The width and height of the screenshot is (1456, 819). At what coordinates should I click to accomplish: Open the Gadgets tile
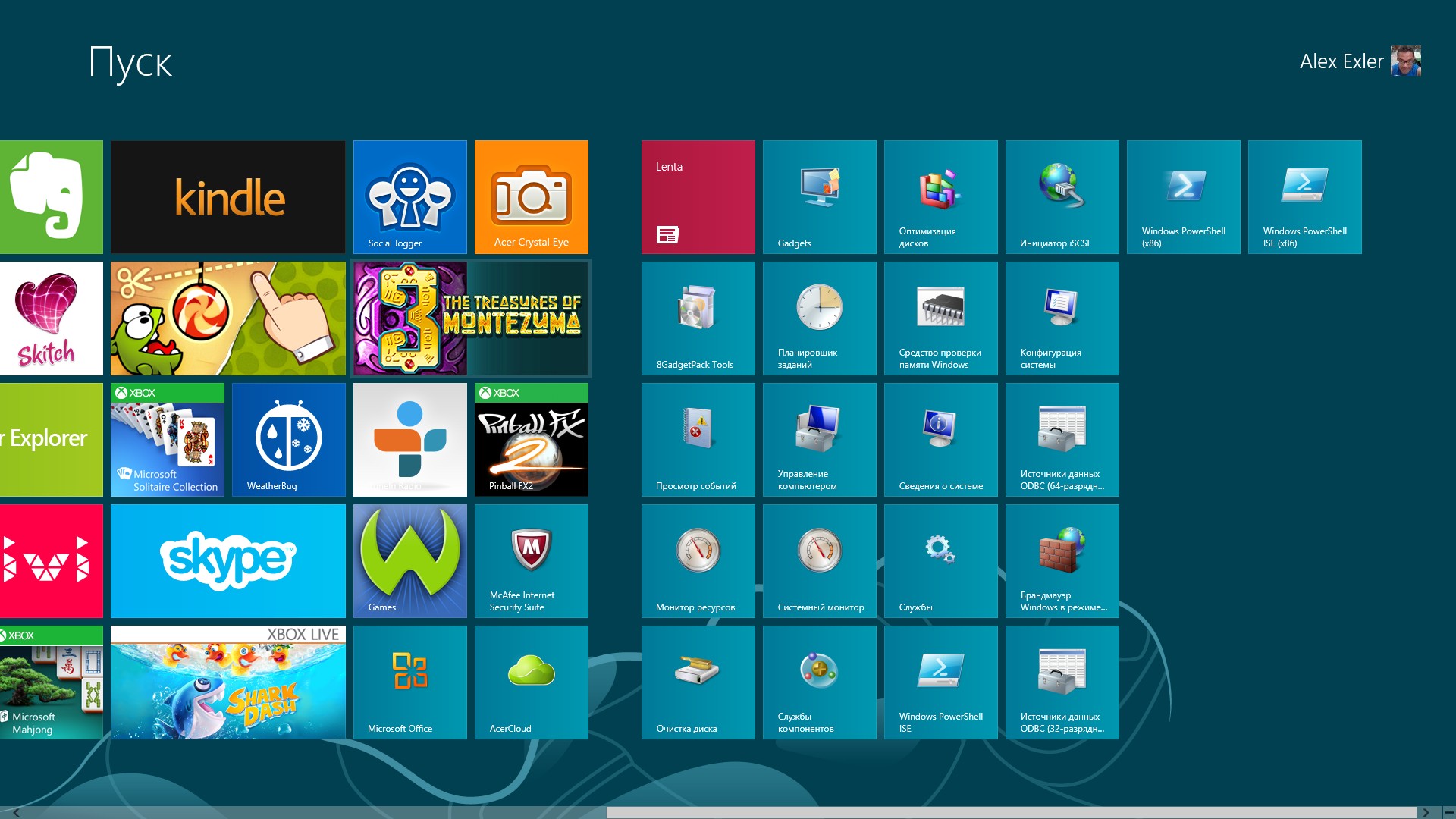click(819, 197)
